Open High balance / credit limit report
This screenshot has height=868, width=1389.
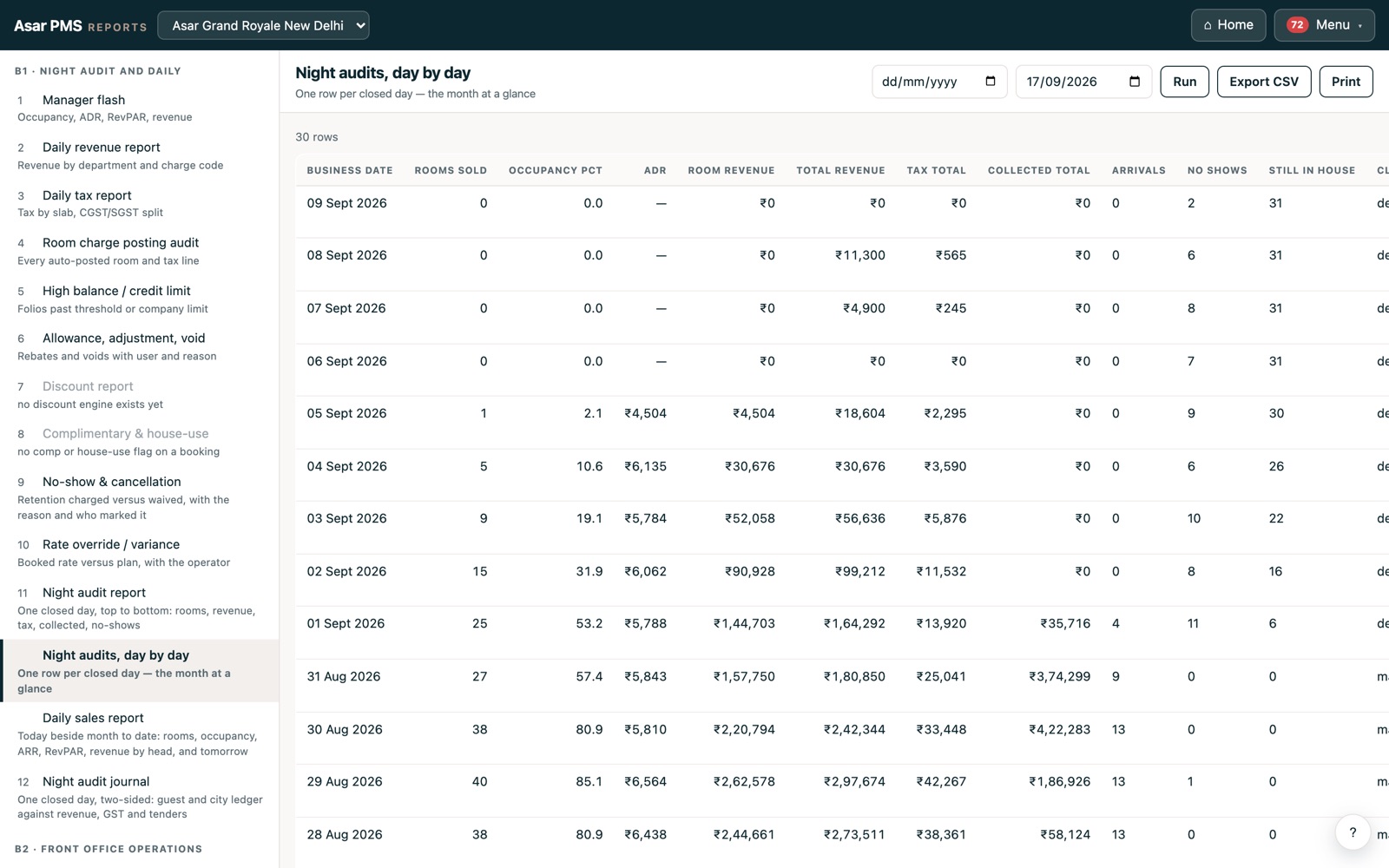[x=139, y=299]
